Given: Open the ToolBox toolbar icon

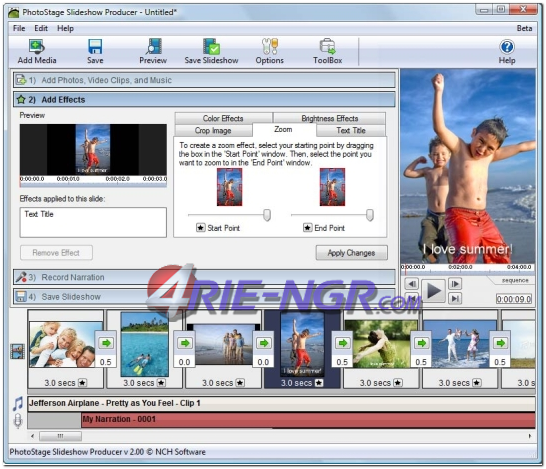Looking at the screenshot, I should pyautogui.click(x=327, y=47).
